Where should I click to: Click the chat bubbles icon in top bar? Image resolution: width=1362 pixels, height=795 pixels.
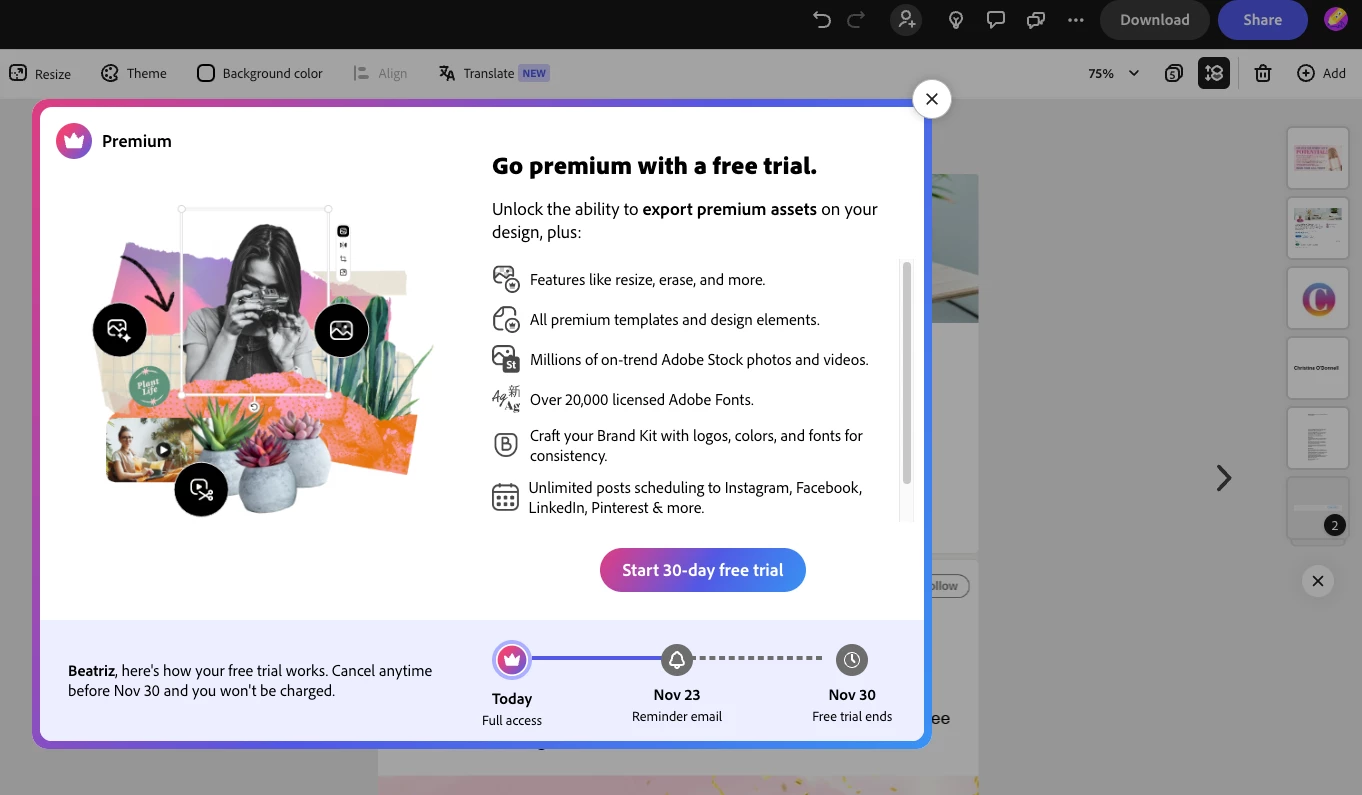click(1036, 19)
